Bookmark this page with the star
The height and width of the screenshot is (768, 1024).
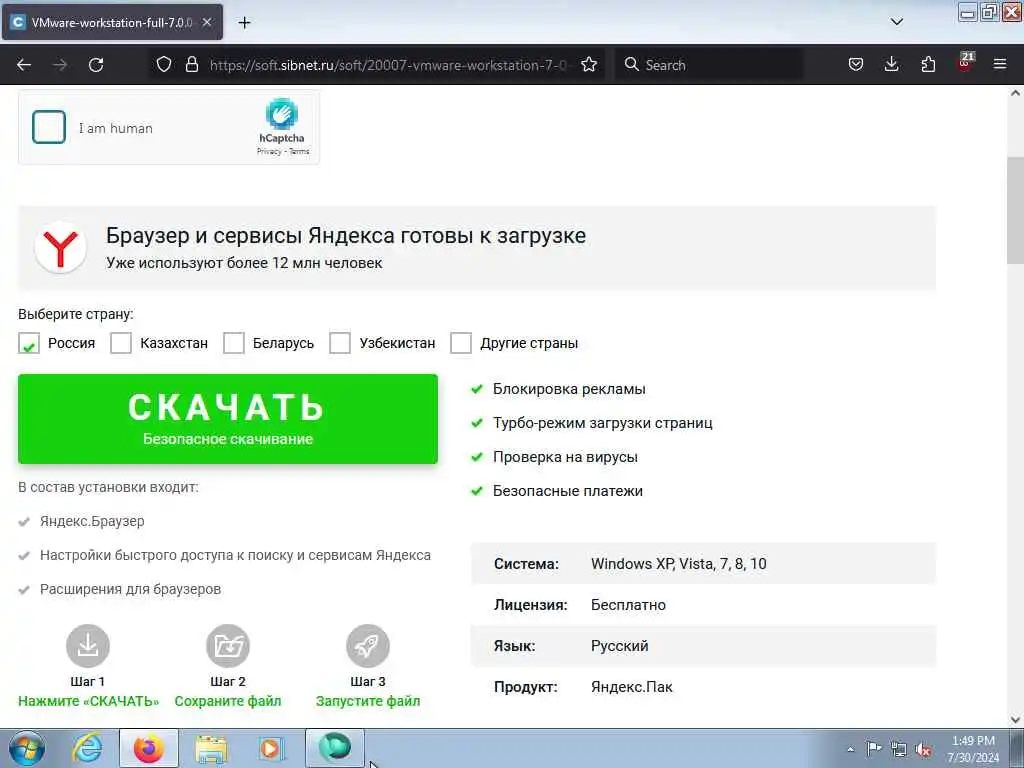click(x=589, y=64)
